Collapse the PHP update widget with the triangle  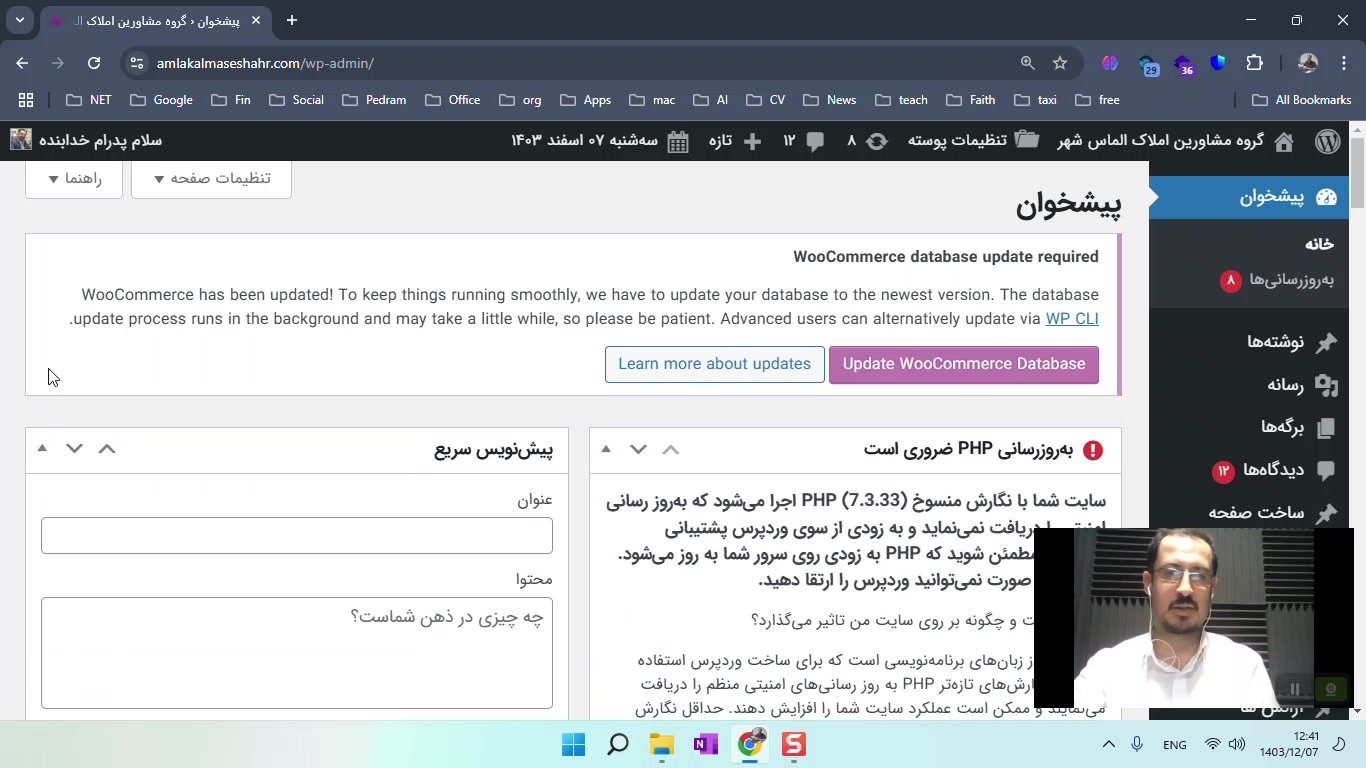[x=606, y=449]
